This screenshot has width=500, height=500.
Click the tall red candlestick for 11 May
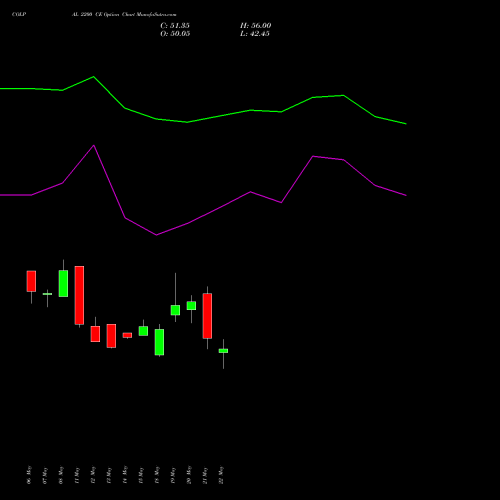79,295
